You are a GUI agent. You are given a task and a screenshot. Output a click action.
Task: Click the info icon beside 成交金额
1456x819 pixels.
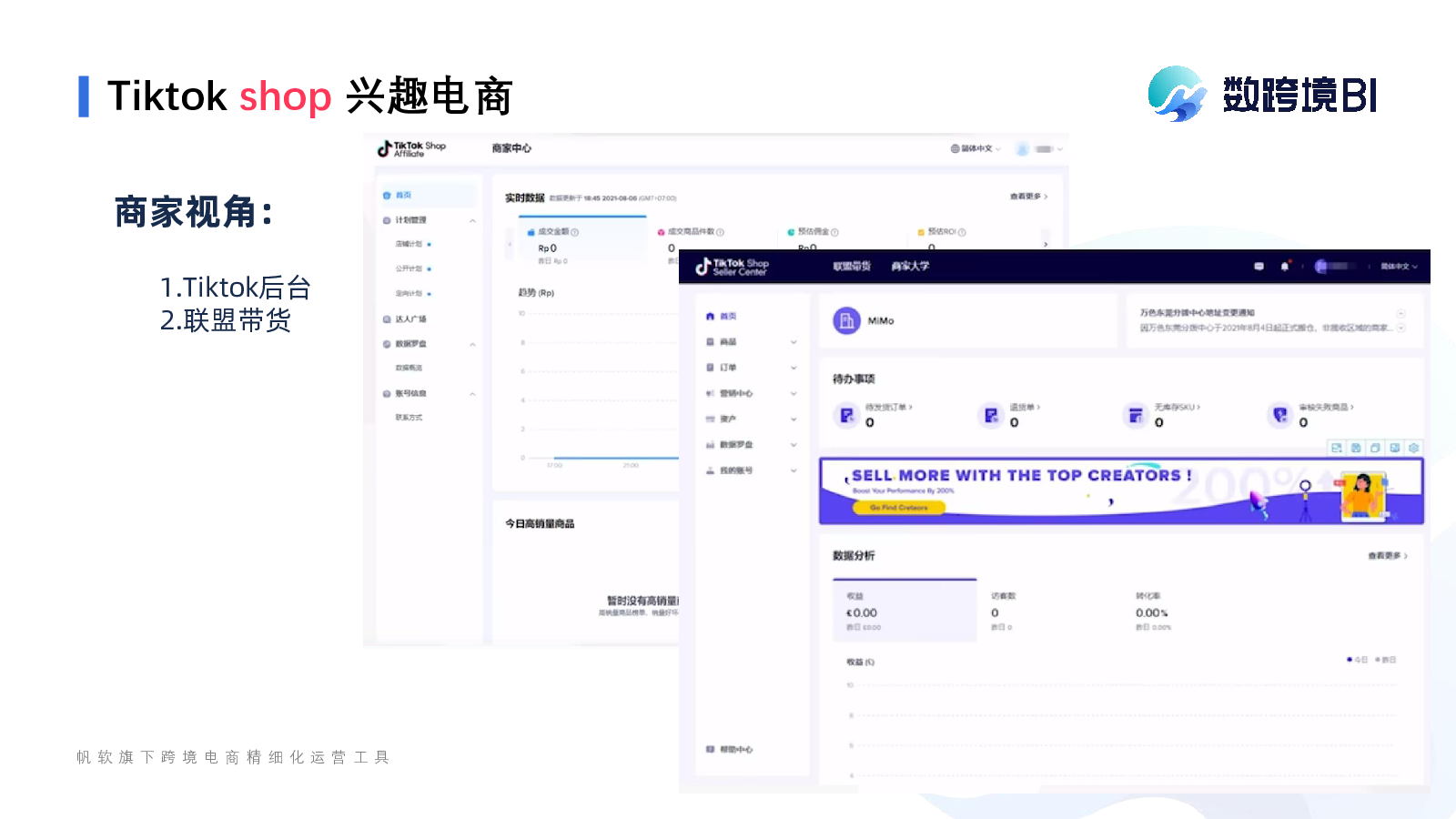point(575,232)
